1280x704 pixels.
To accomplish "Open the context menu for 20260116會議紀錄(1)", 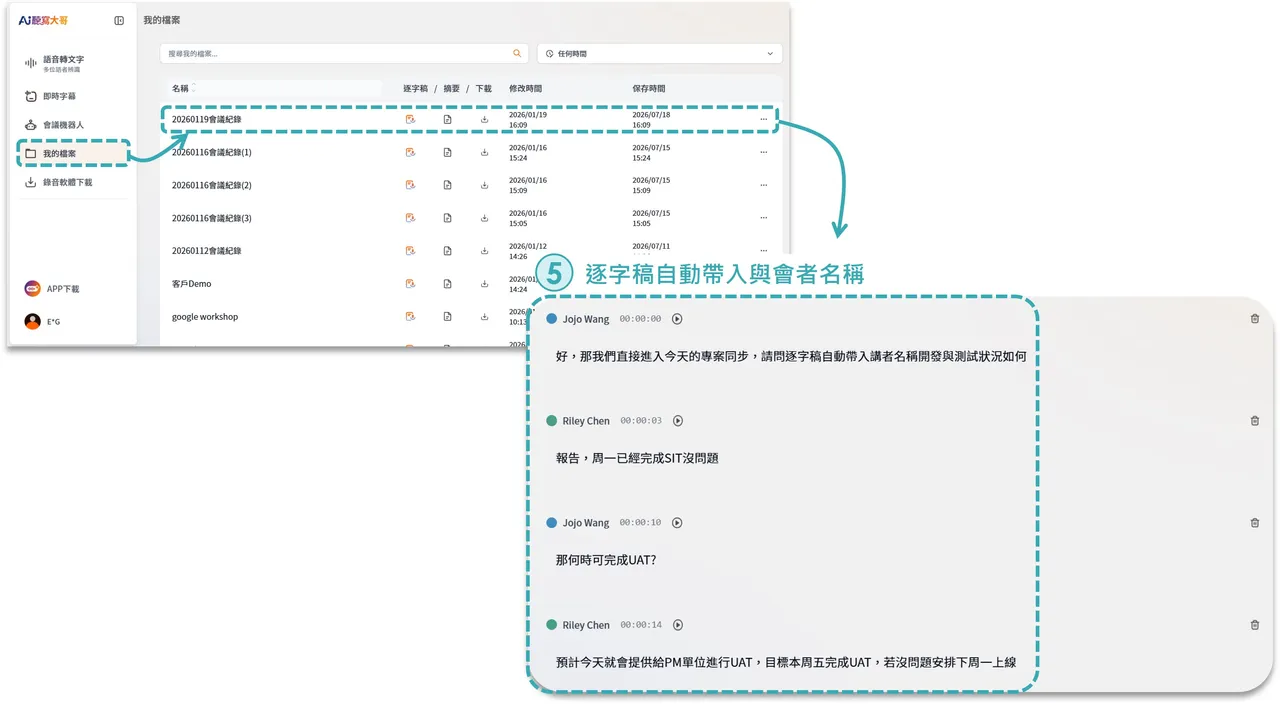I will click(763, 151).
